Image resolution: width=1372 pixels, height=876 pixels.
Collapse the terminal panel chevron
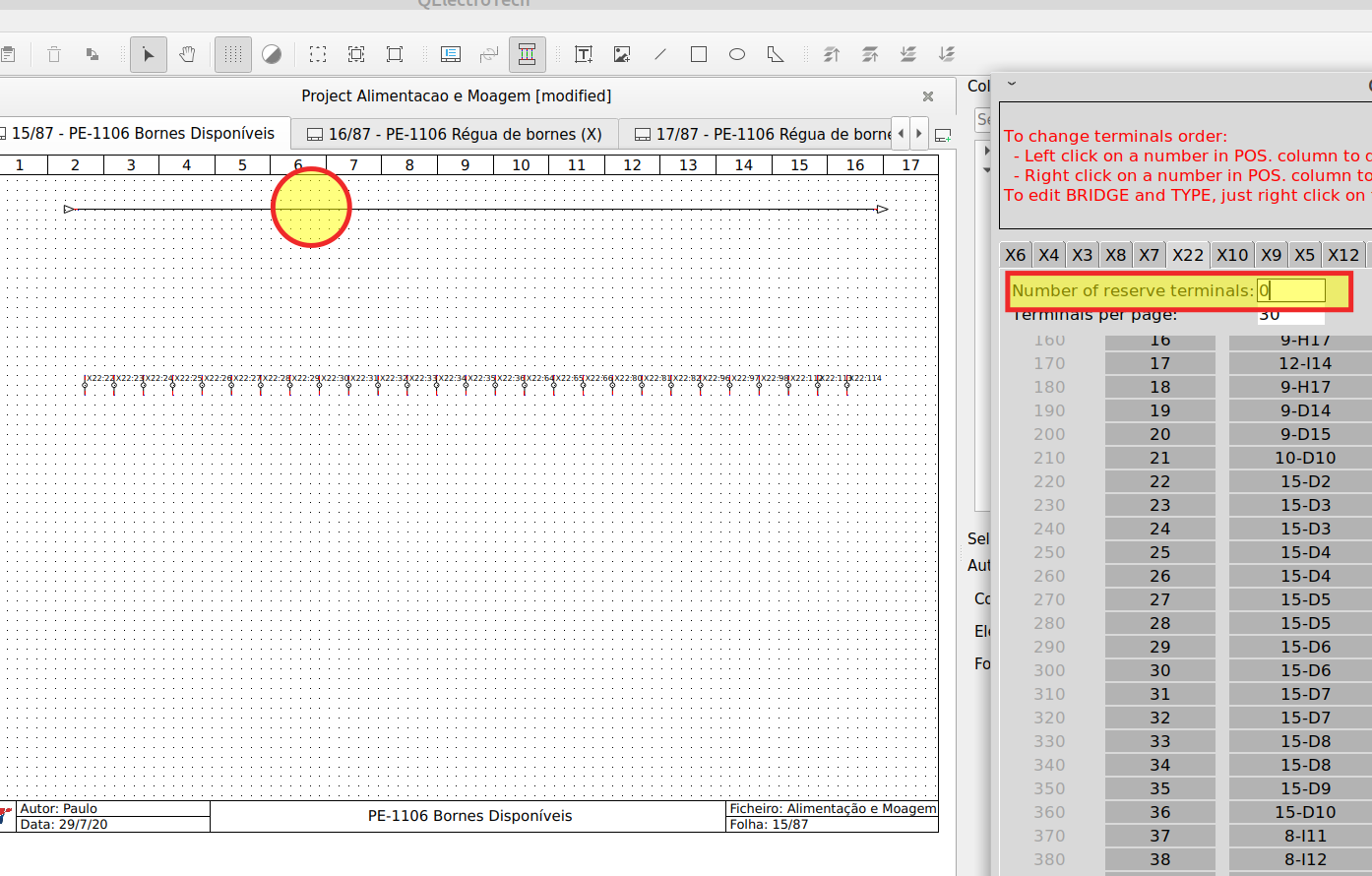1012,85
